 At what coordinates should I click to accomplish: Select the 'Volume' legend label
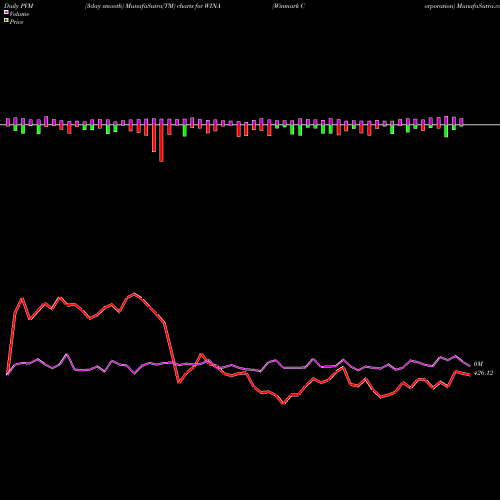[x=19, y=14]
